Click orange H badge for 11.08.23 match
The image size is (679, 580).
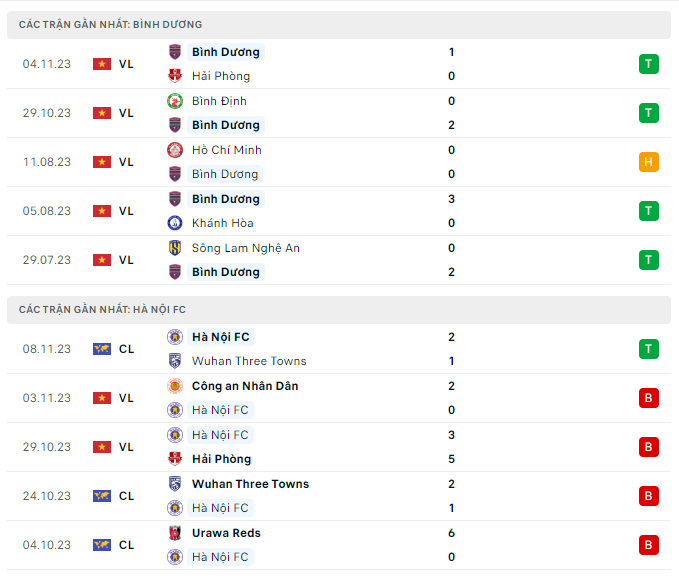pyautogui.click(x=649, y=162)
